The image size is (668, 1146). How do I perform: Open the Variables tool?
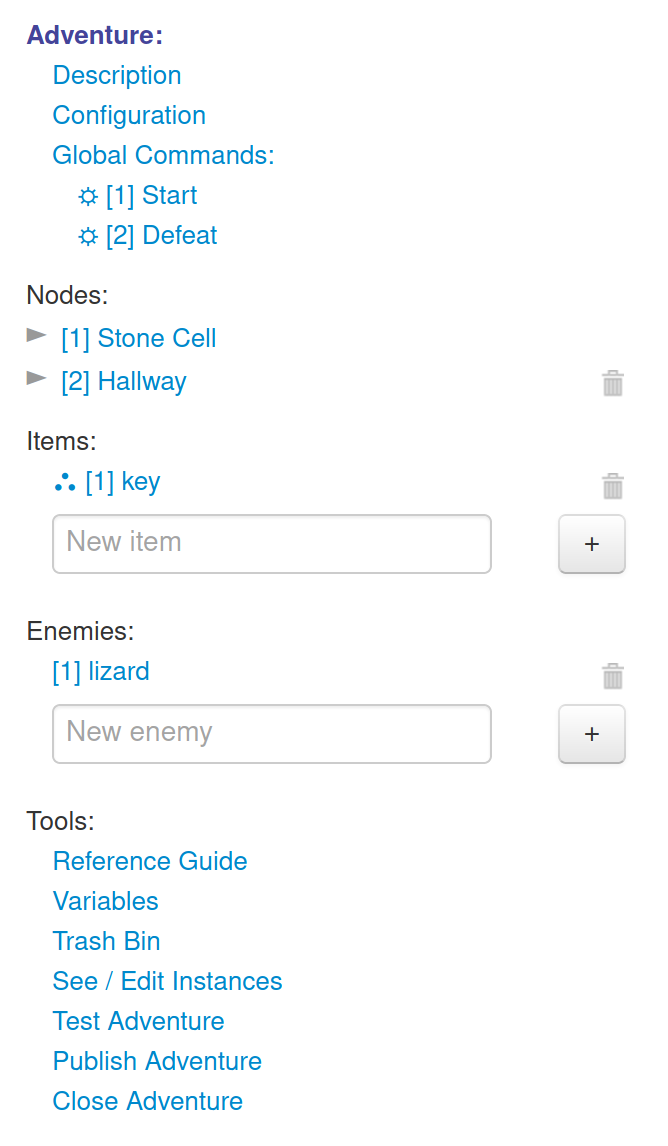[105, 901]
